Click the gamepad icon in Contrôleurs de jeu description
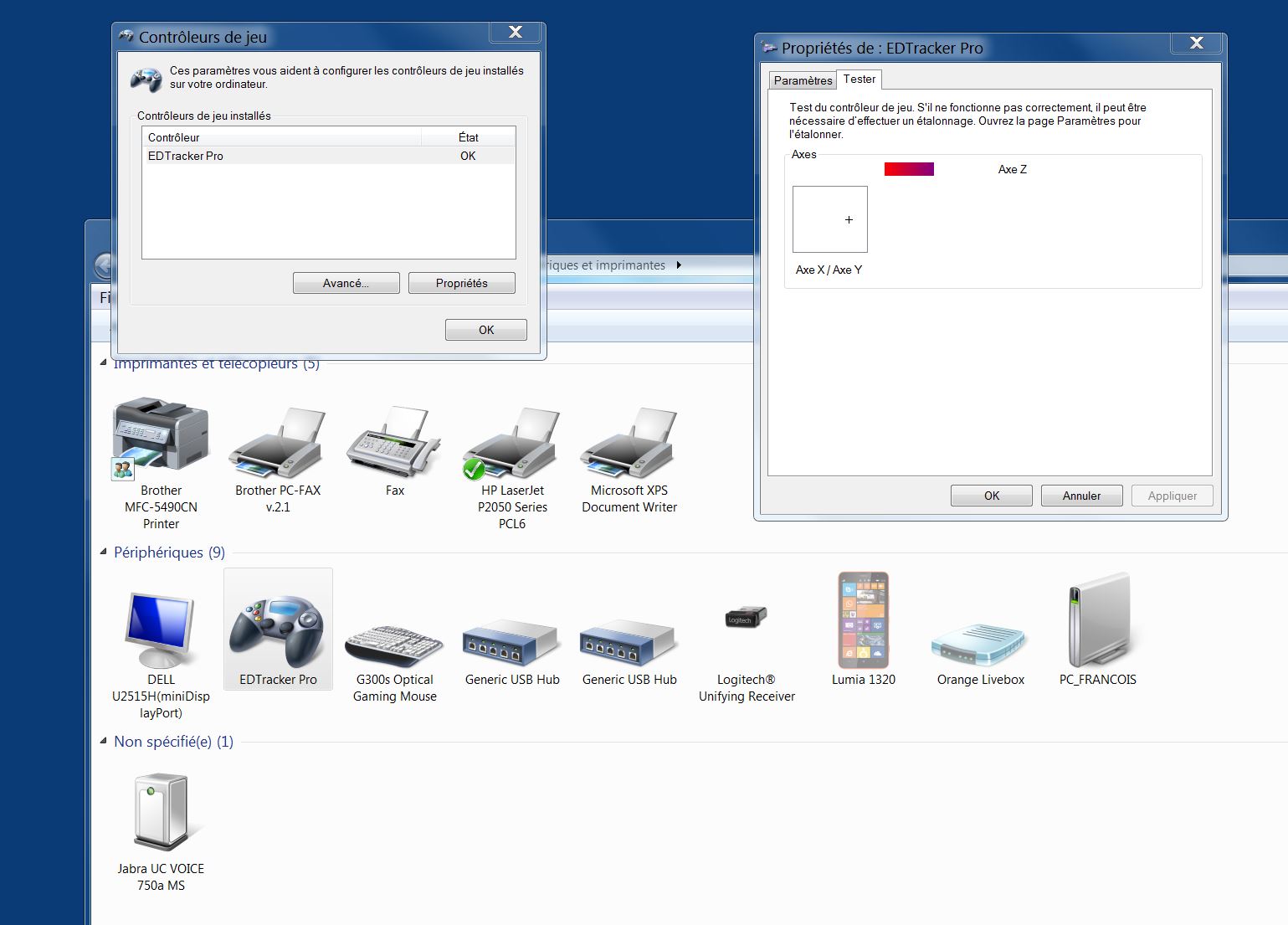The image size is (1288, 925). point(146,79)
